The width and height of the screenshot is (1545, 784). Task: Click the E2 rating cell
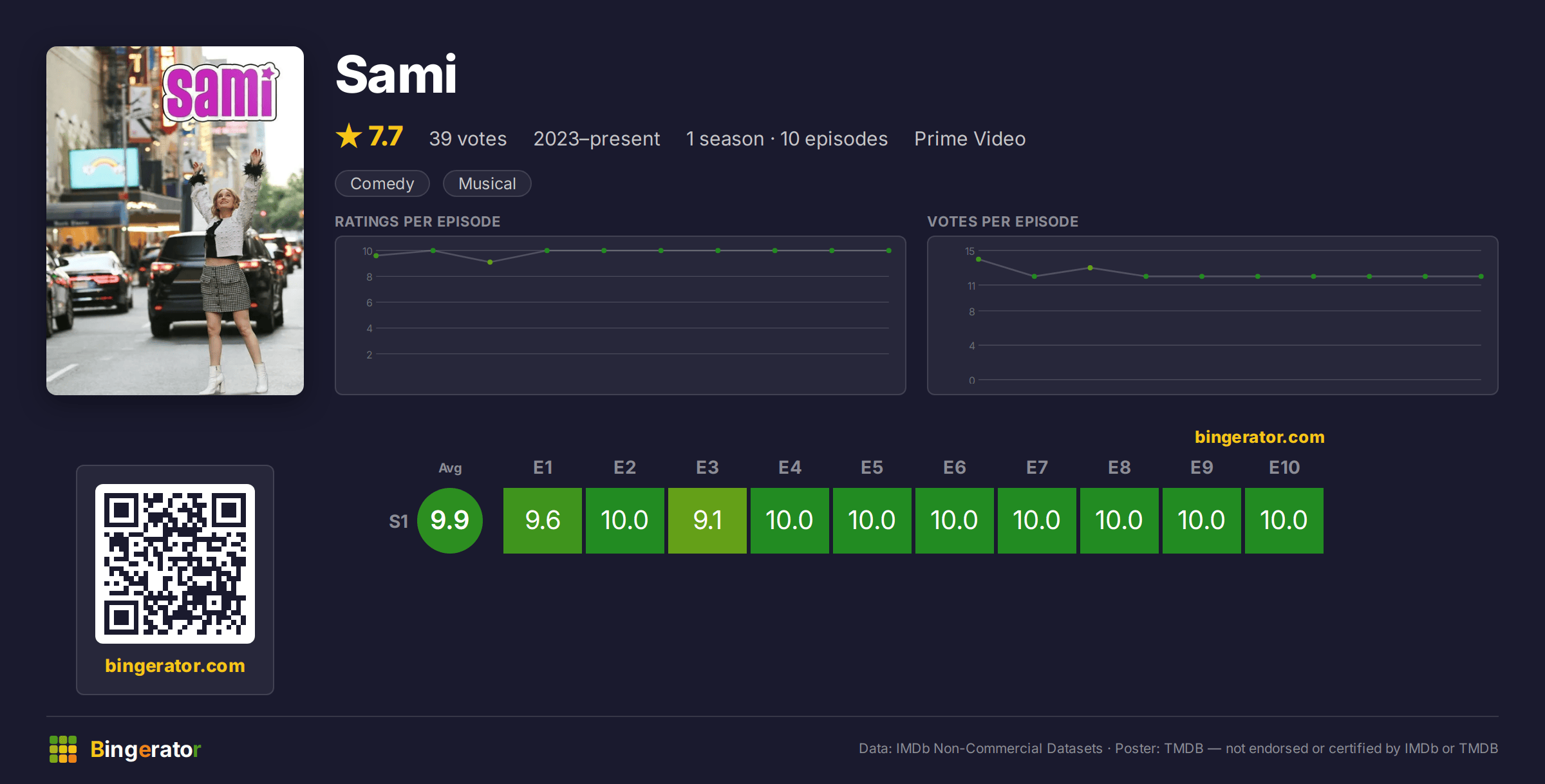[625, 520]
